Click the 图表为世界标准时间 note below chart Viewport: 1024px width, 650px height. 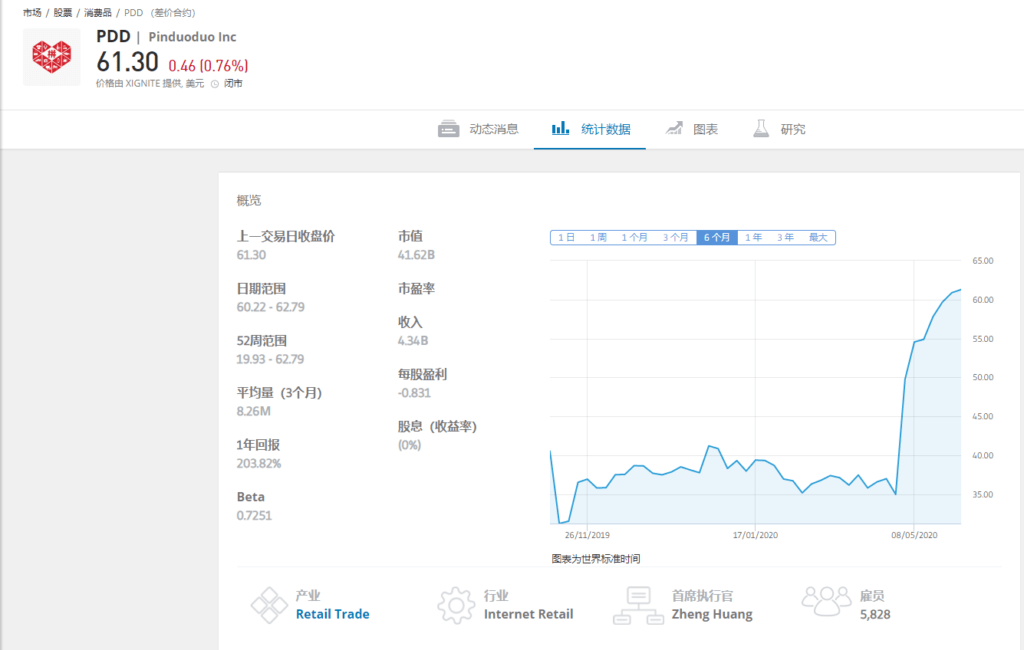click(596, 559)
